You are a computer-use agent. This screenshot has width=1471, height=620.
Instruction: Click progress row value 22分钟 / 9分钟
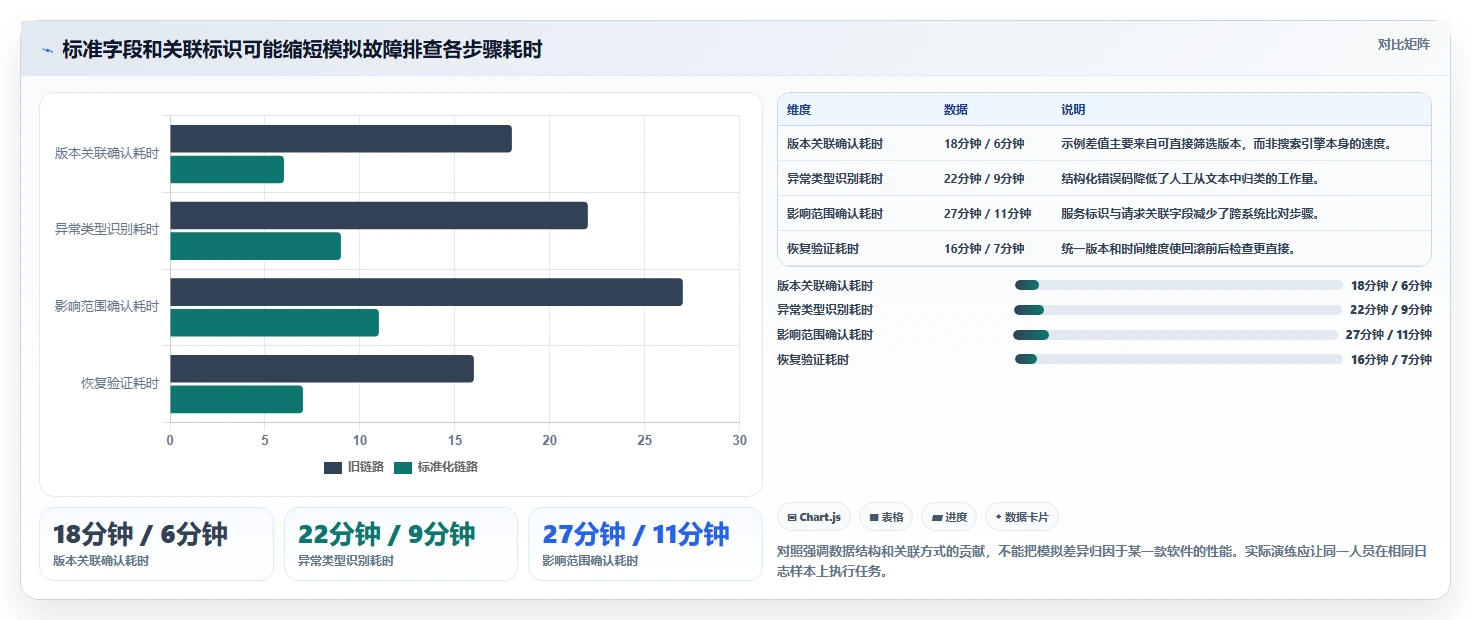point(1391,310)
